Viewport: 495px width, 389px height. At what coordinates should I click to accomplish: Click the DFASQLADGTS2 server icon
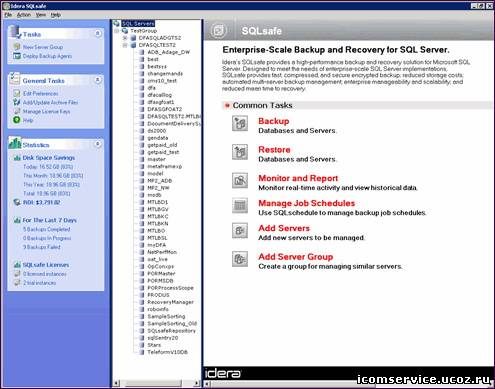133,38
